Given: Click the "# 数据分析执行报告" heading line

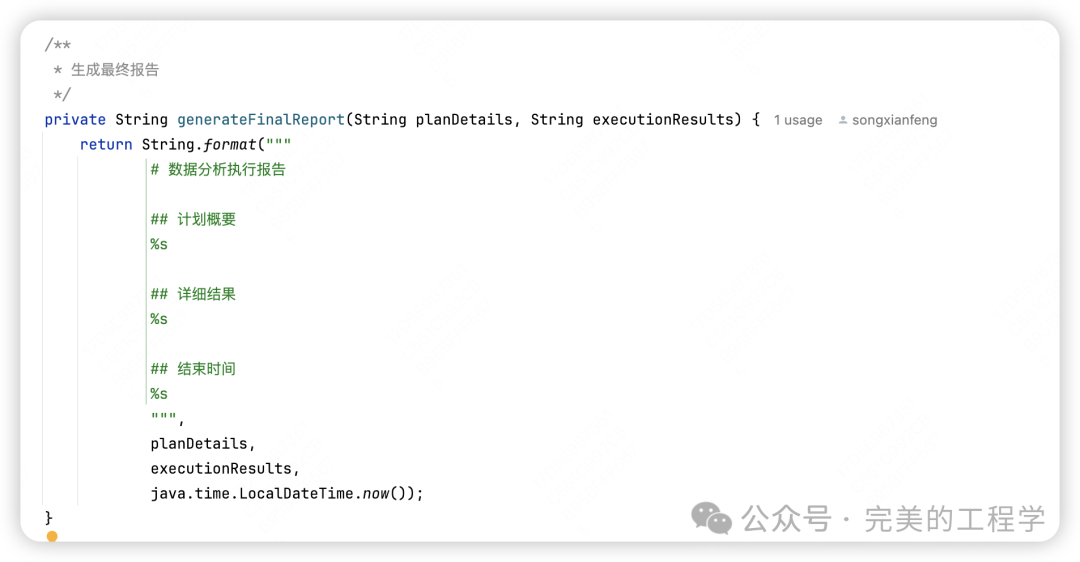Looking at the screenshot, I should (x=218, y=170).
